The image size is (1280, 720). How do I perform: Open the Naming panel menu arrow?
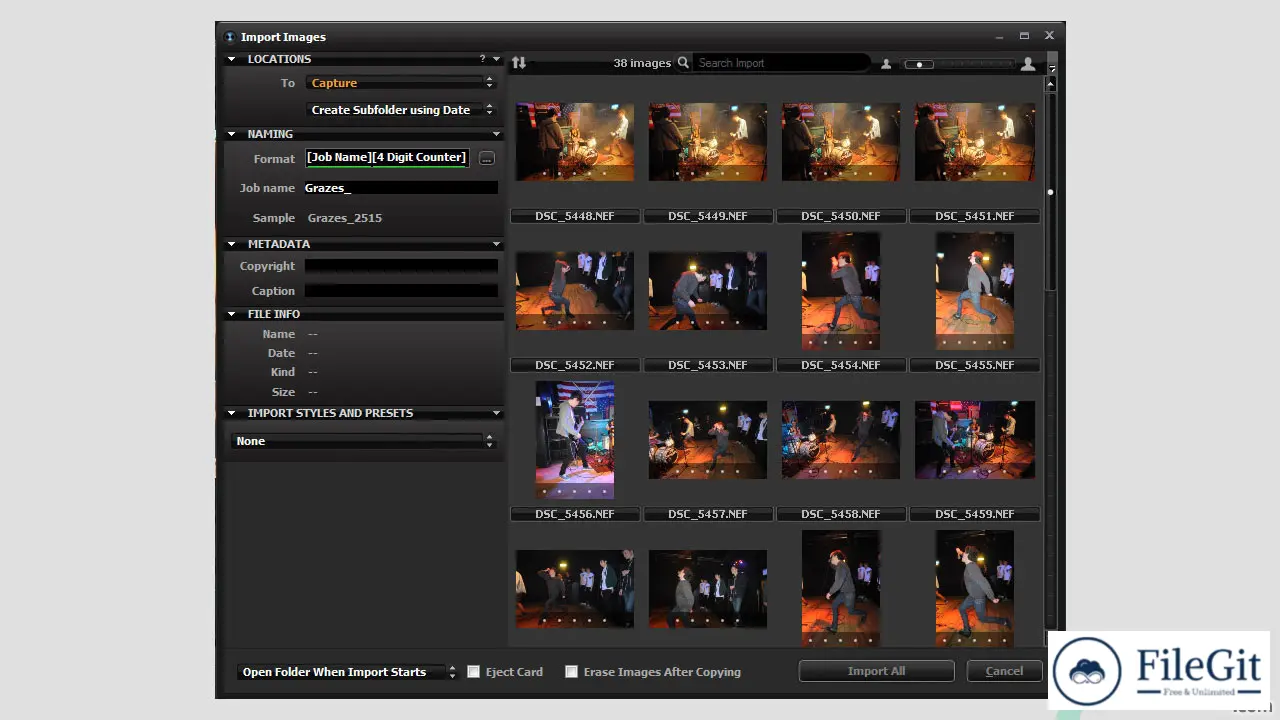pyautogui.click(x=496, y=134)
